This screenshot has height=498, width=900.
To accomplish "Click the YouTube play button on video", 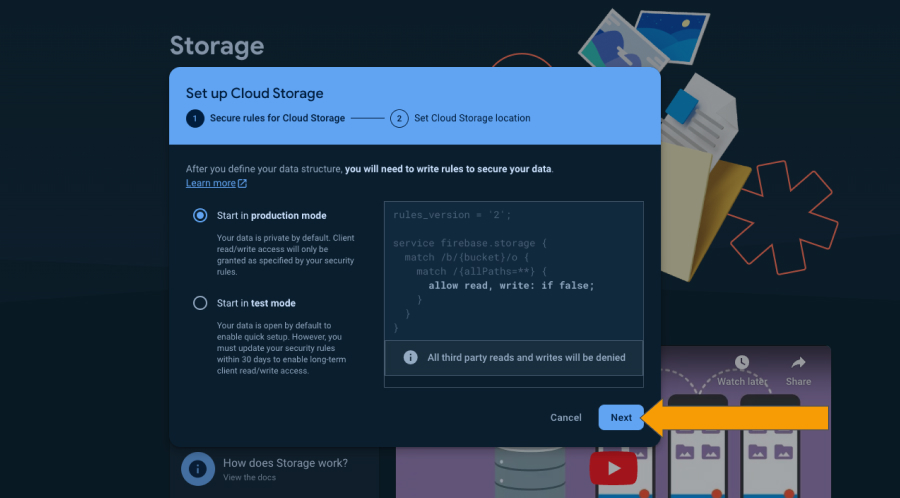I will 614,468.
